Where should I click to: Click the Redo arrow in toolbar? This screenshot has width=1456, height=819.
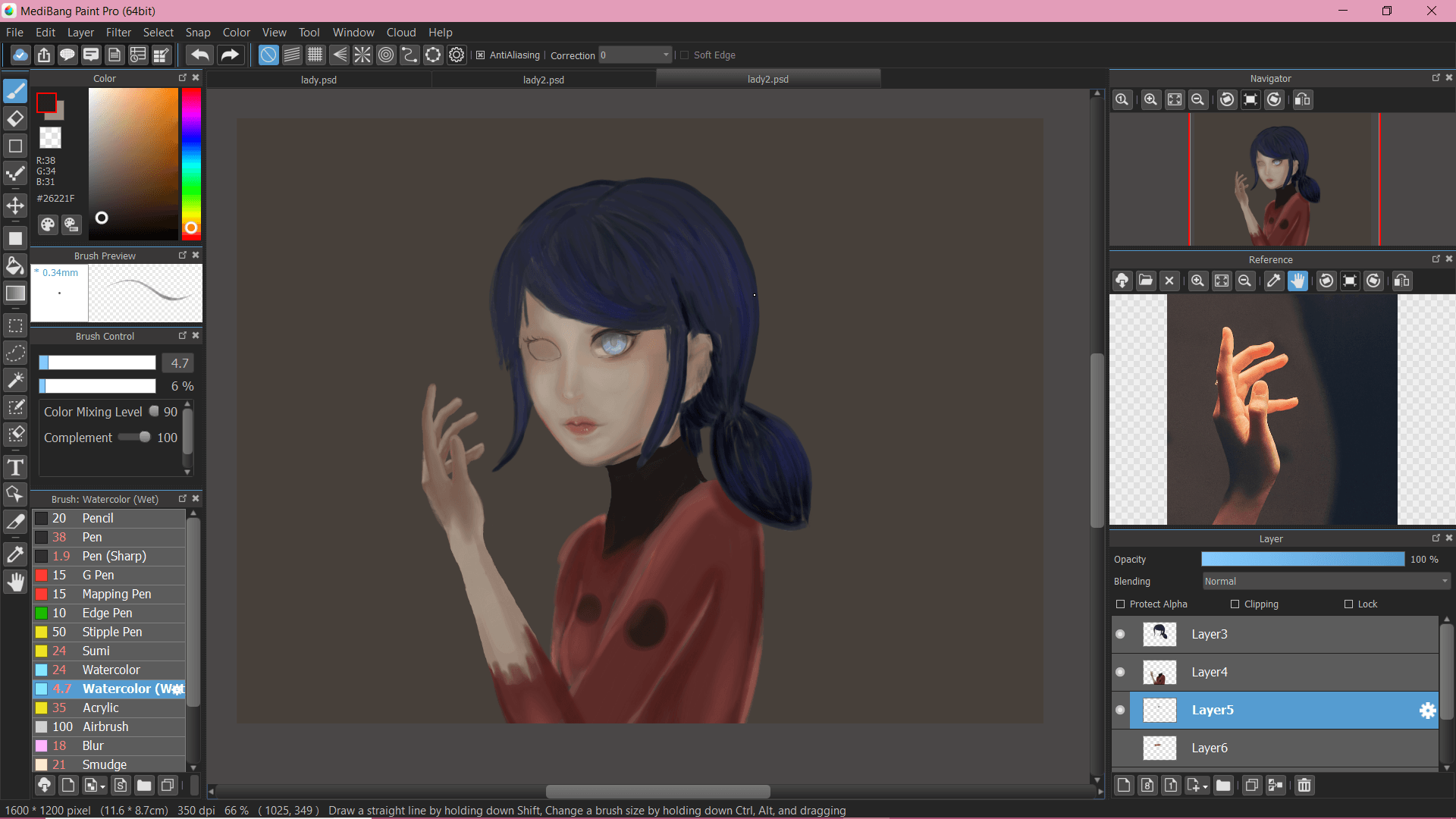(x=230, y=55)
